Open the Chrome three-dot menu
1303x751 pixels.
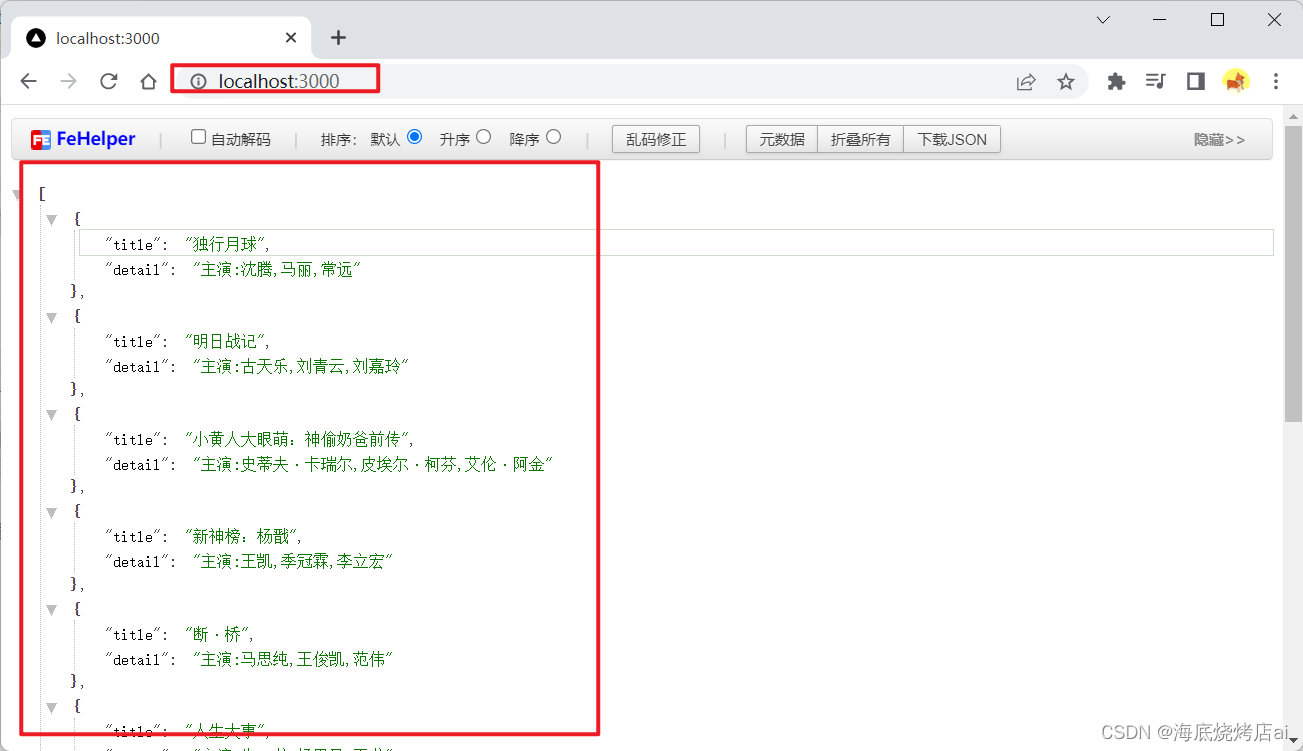pyautogui.click(x=1276, y=82)
